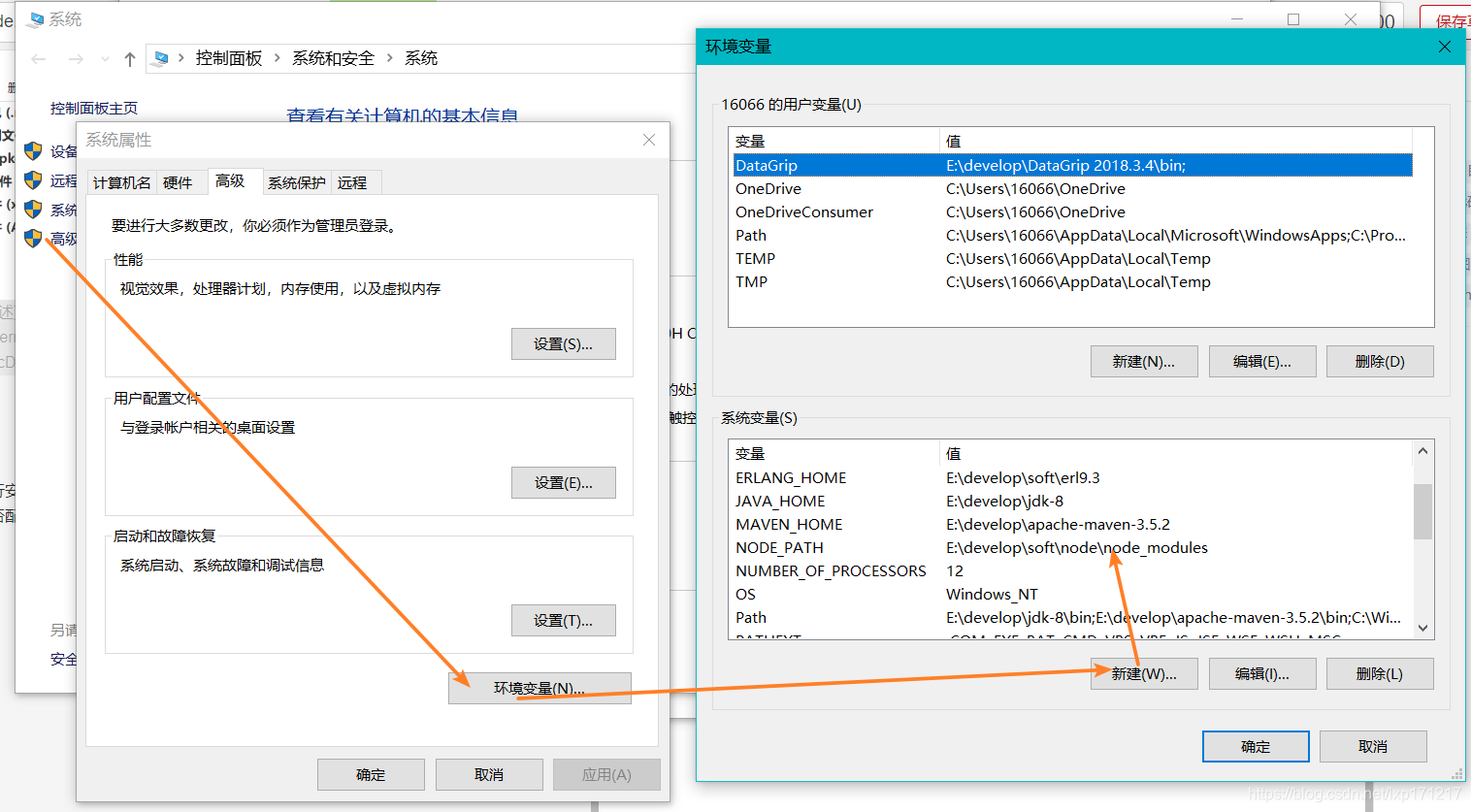Select the NUMBER_OF_PROCESSORS system variable
1471x812 pixels.
coord(1072,571)
